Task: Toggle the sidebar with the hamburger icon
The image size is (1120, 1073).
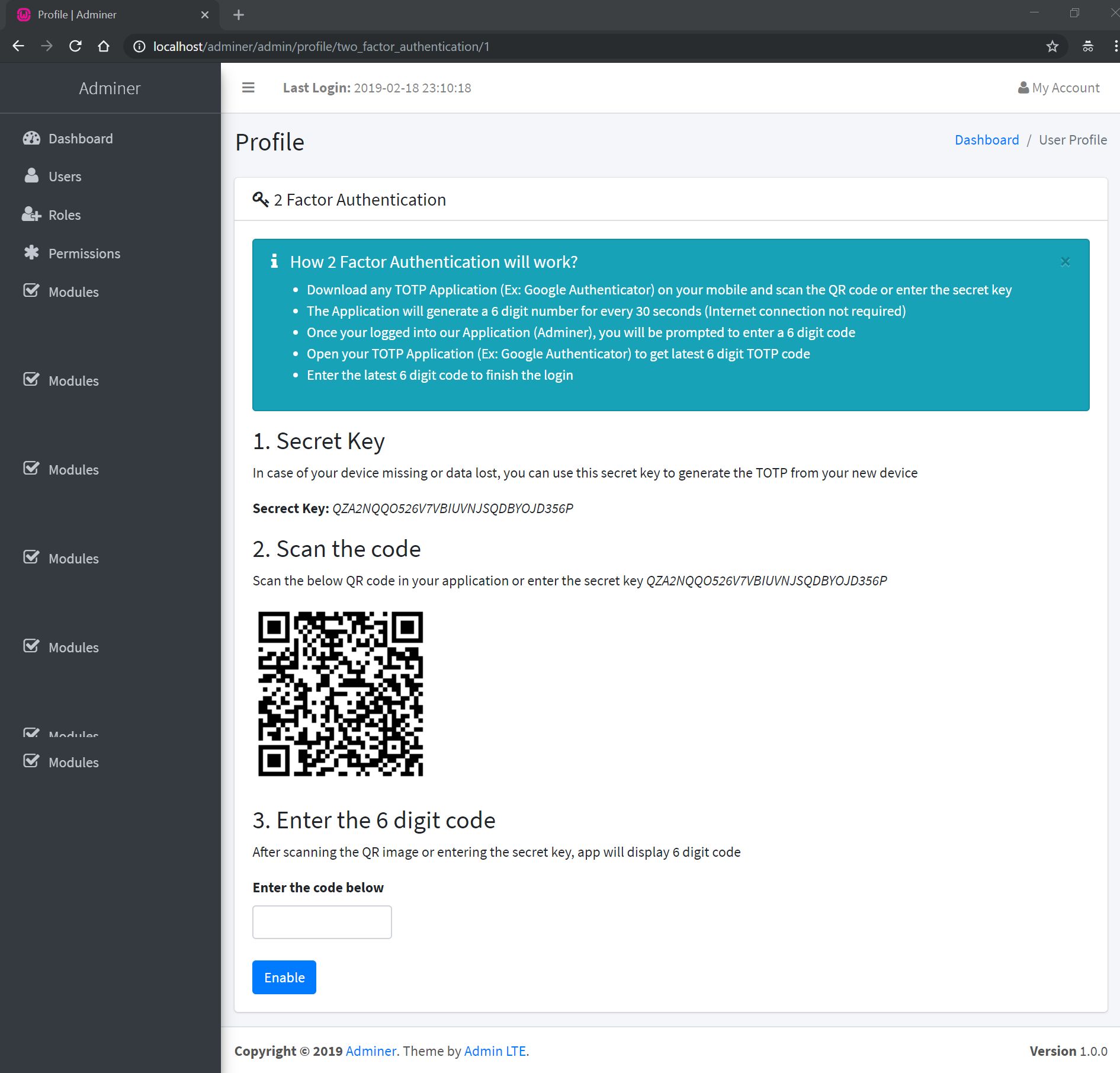Action: coord(248,88)
